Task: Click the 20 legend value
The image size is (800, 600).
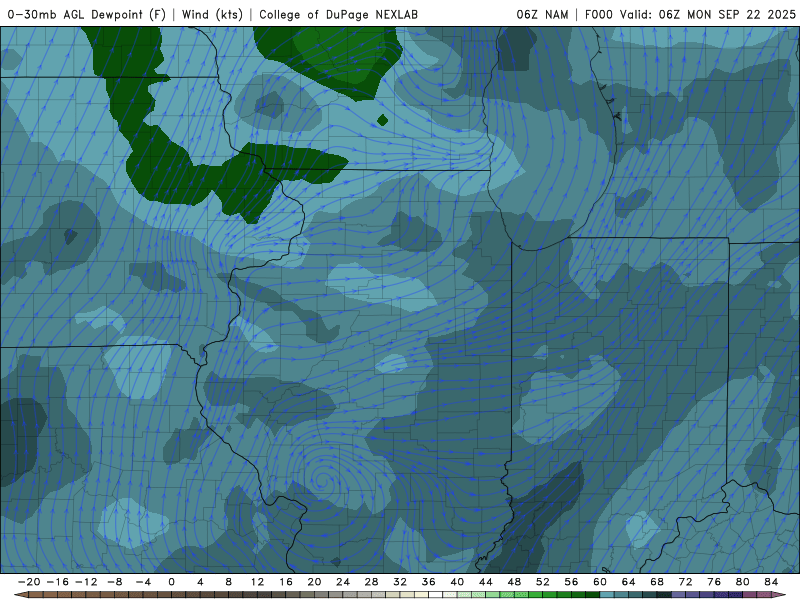Action: coord(314,582)
